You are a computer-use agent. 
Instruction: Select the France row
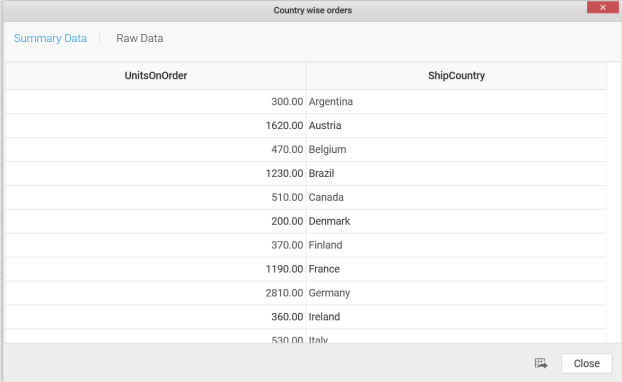306,269
